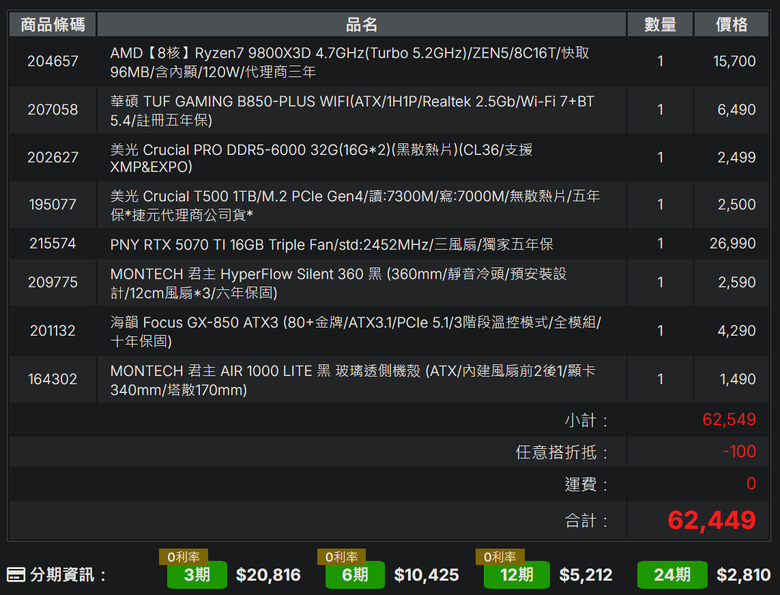Click the 0利率 badge above 6期
The width and height of the screenshot is (780, 595).
341,557
